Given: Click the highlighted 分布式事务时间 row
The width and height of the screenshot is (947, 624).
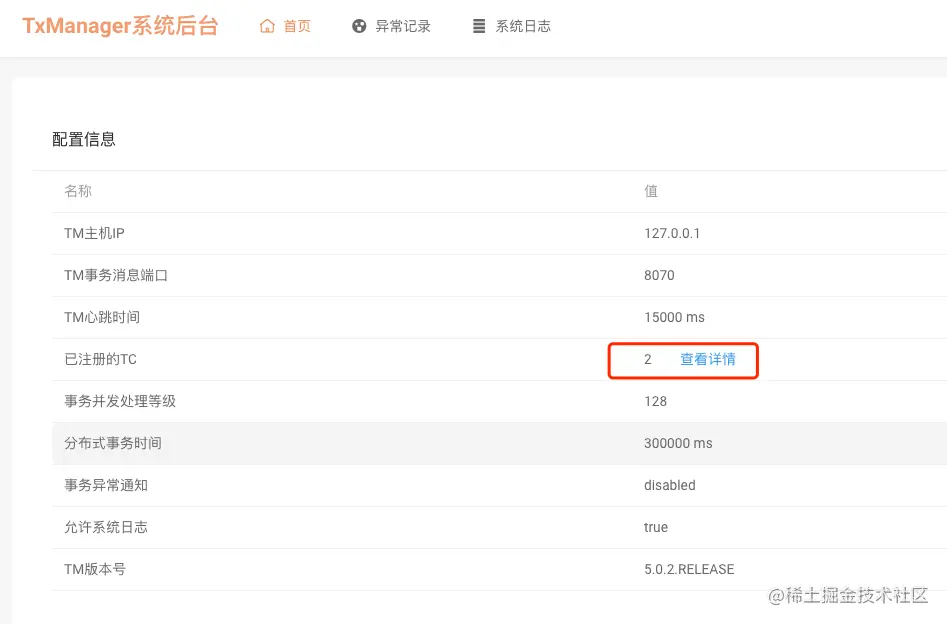Looking at the screenshot, I should click(499, 443).
